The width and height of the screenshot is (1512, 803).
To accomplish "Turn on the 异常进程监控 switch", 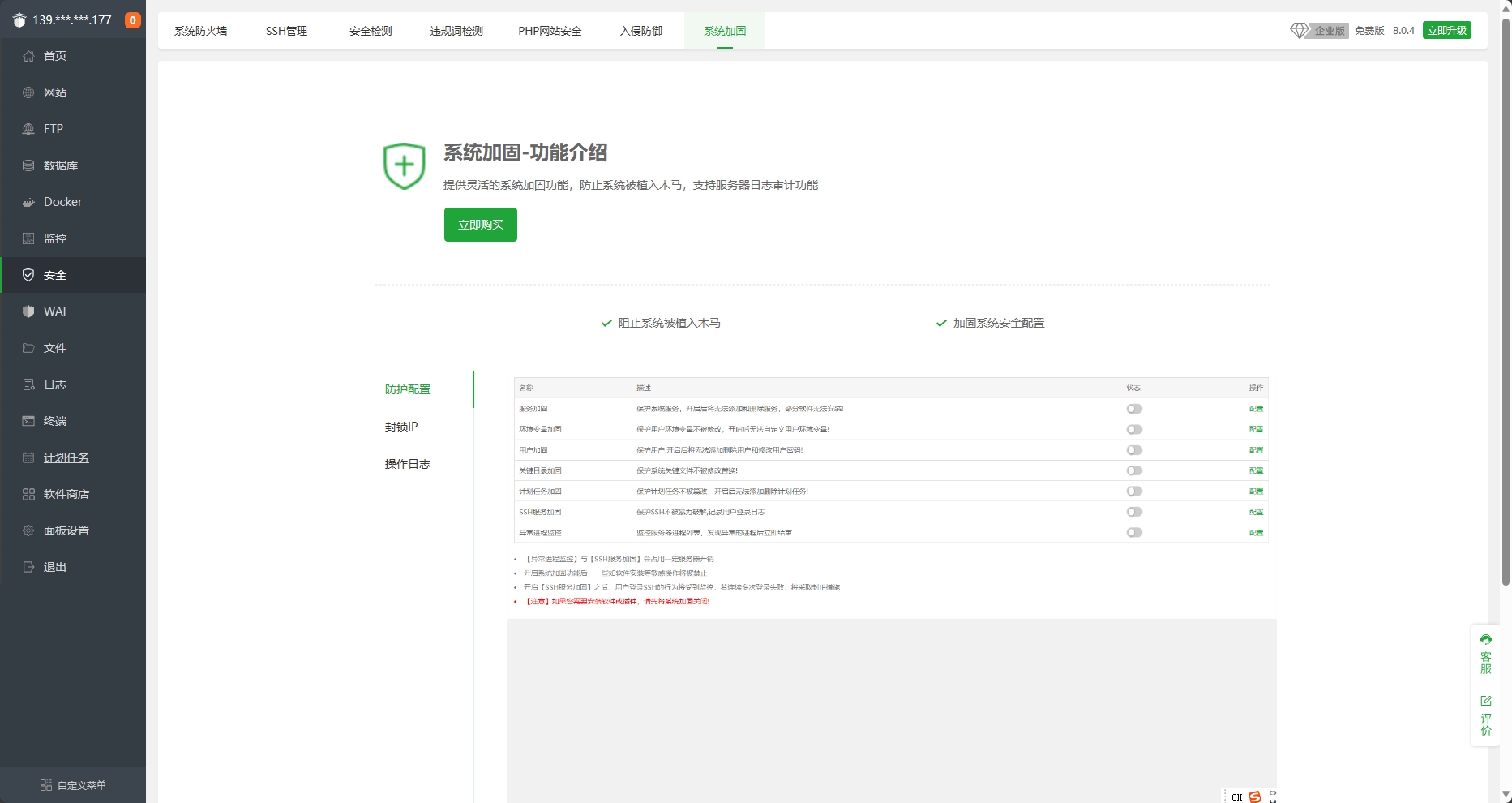I will pyautogui.click(x=1134, y=533).
